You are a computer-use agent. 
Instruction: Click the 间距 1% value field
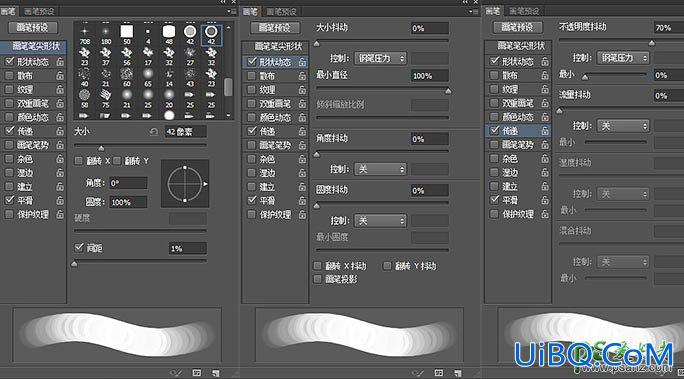pos(188,248)
